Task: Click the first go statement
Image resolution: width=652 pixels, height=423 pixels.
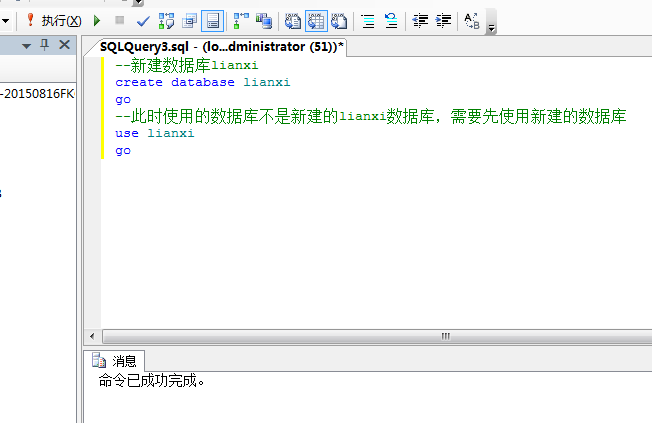Action: [123, 100]
